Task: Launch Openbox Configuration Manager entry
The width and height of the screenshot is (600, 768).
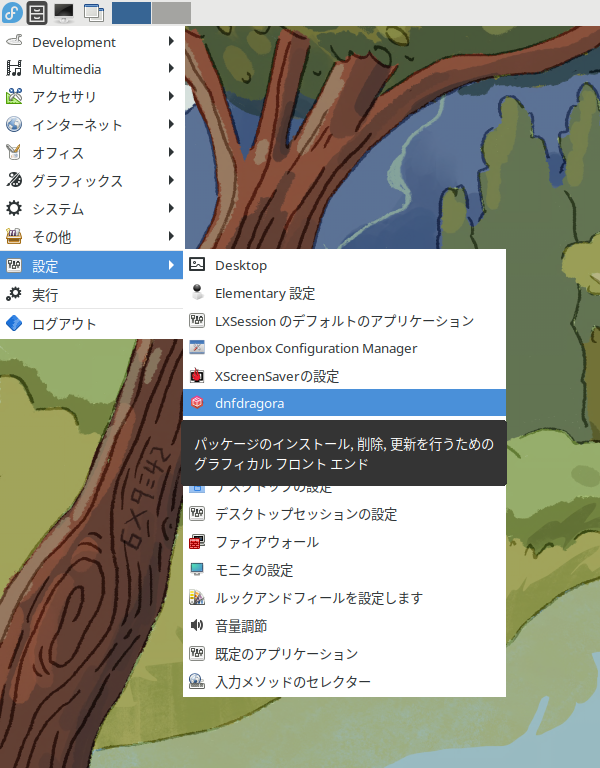Action: pyautogui.click(x=344, y=348)
